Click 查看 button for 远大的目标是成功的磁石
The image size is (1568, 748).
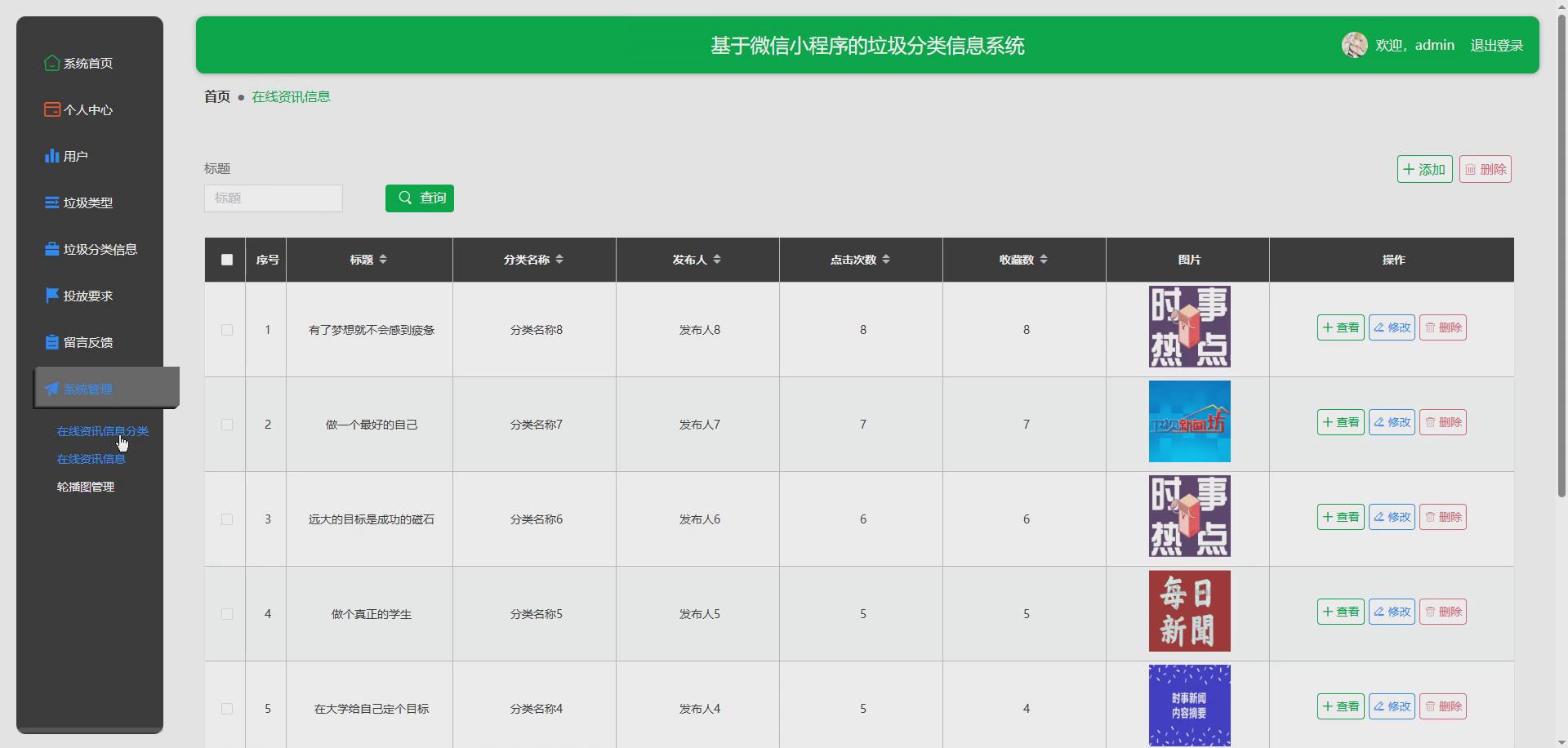(x=1340, y=517)
